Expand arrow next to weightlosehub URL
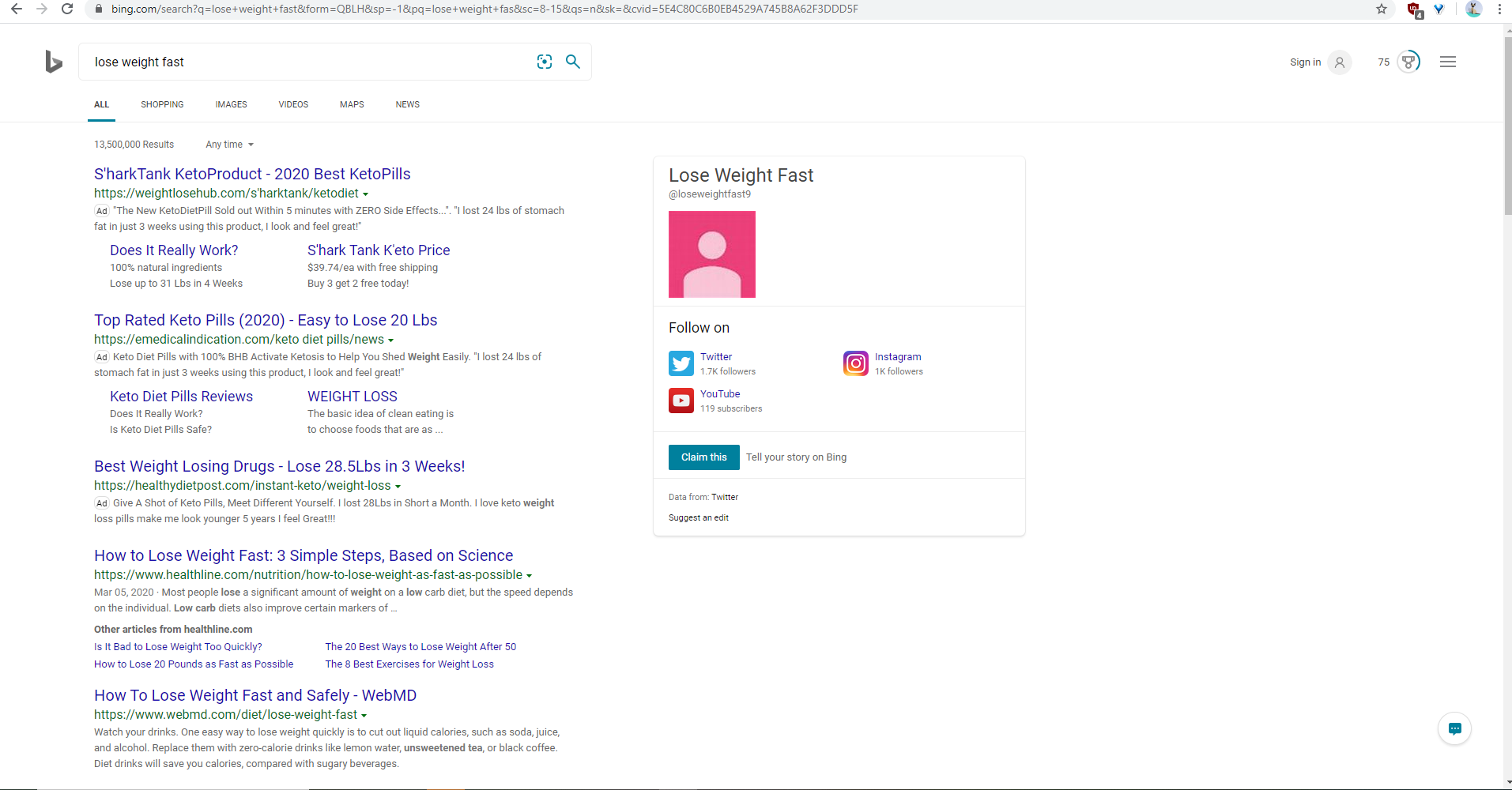The height and width of the screenshot is (790, 1512). 365,194
